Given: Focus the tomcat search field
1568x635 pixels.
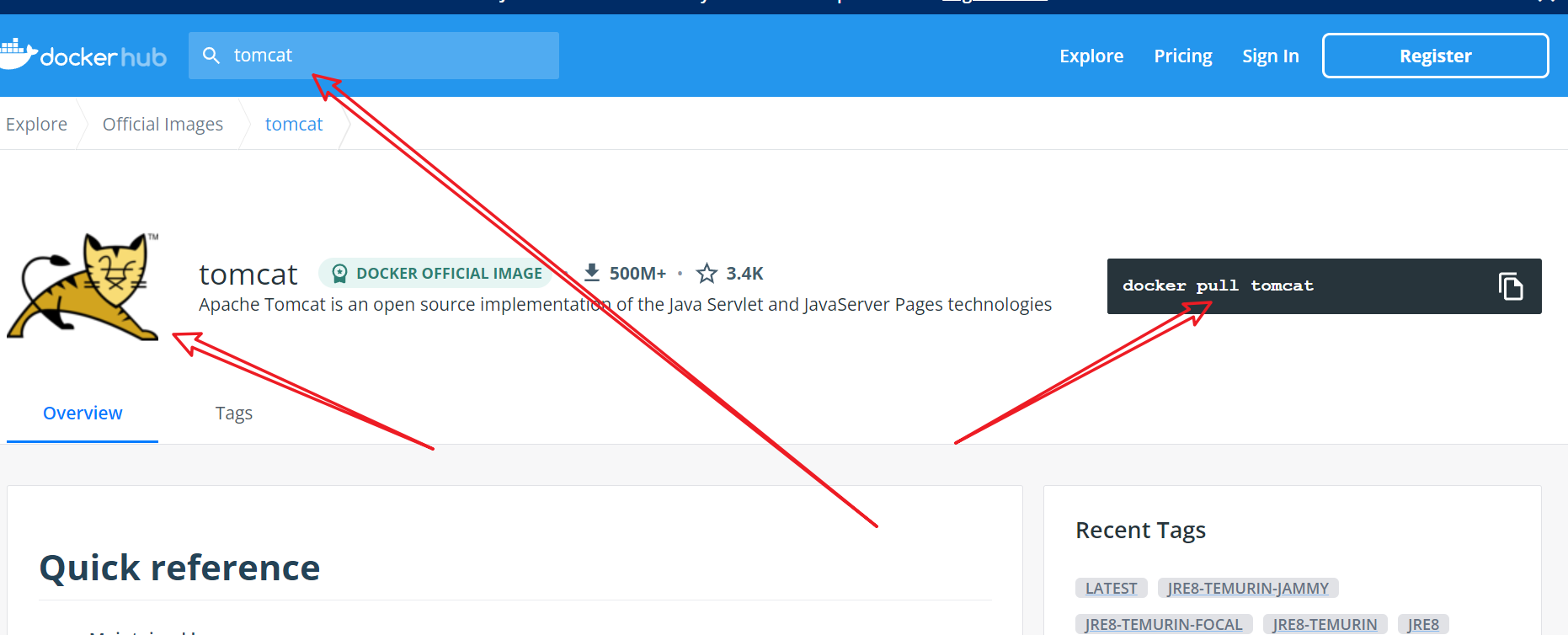Looking at the screenshot, I should tap(374, 56).
